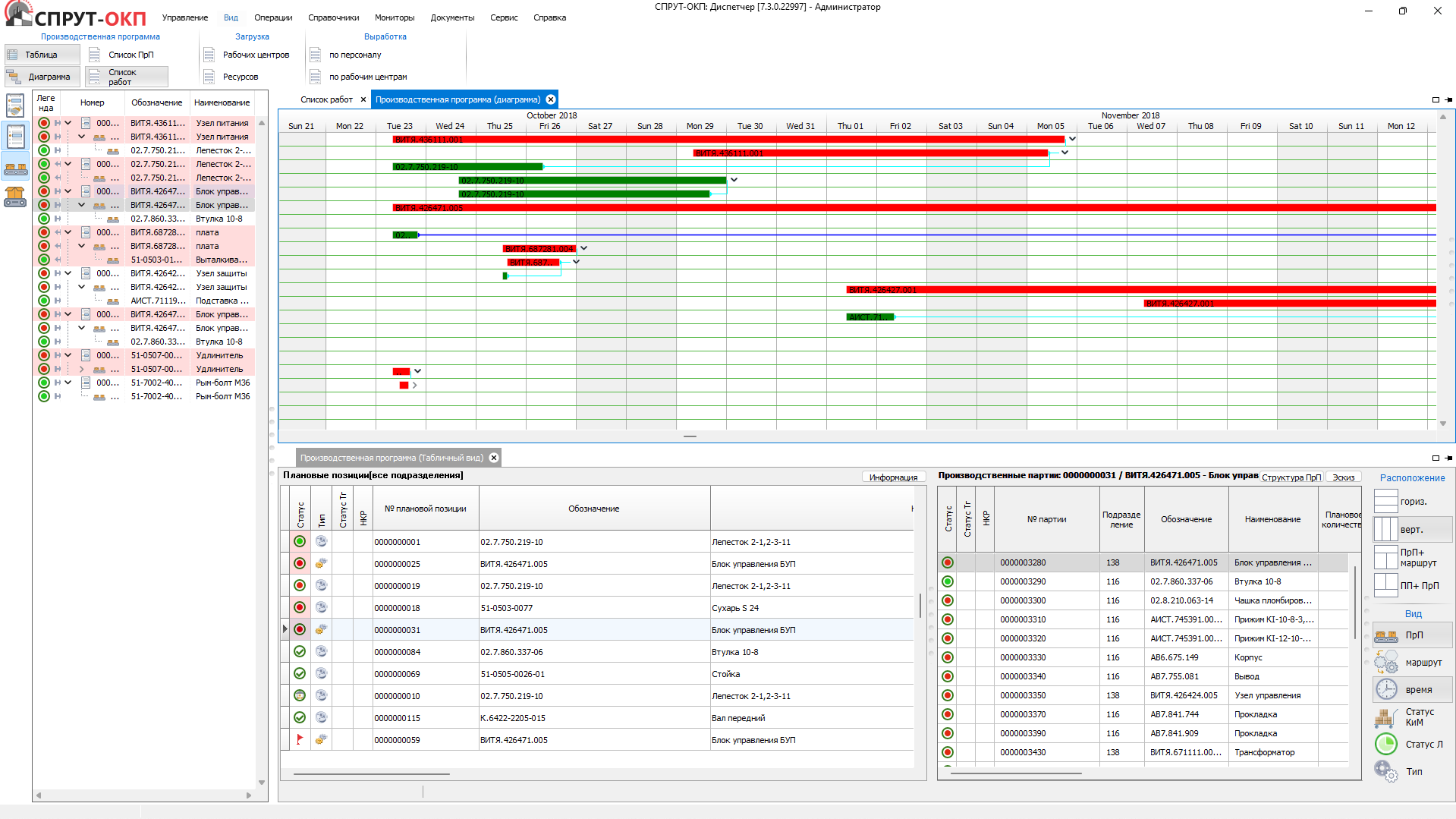1456x819 pixels.
Task: Collapse the first tree row Узел питания
Action: pyautogui.click(x=68, y=123)
